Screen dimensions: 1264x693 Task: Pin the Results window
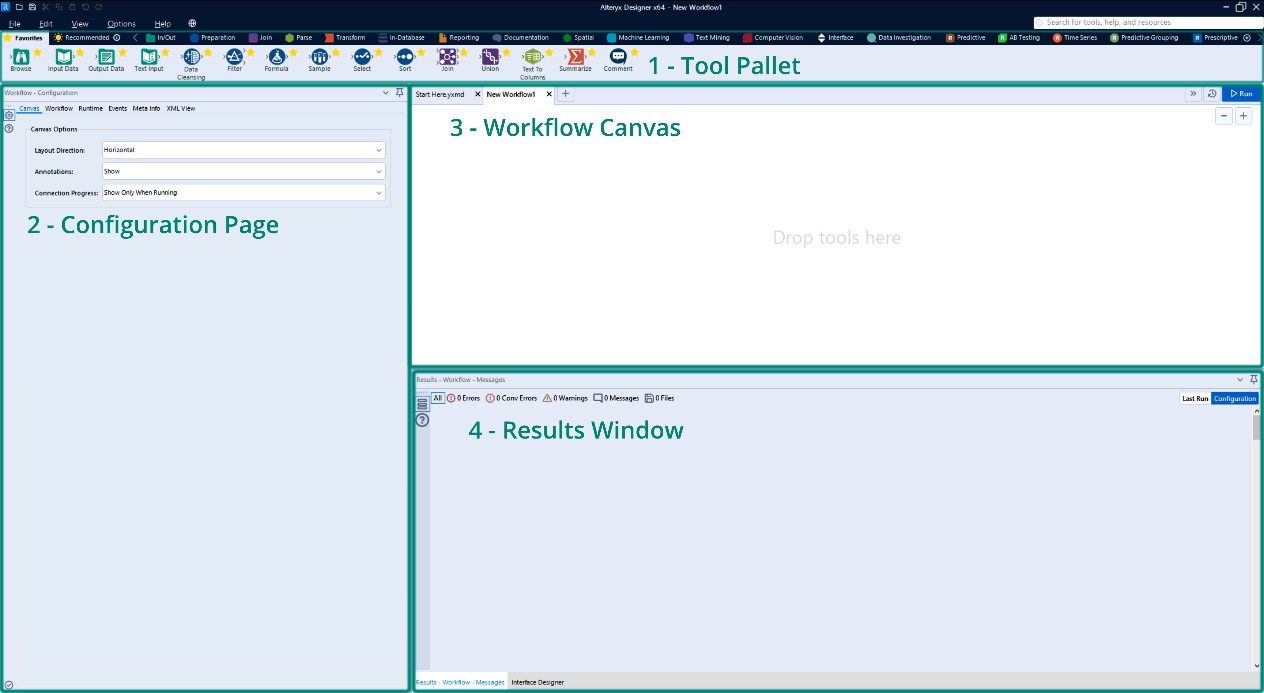[x=1254, y=380]
